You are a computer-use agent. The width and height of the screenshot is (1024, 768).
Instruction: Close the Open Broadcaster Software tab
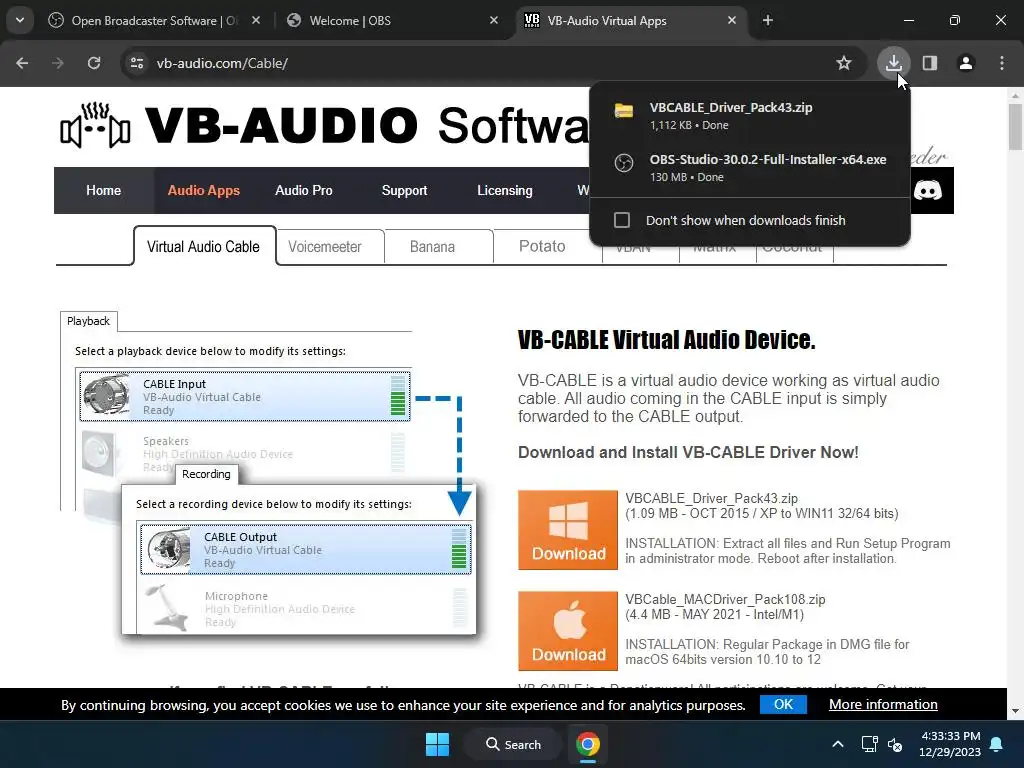256,20
